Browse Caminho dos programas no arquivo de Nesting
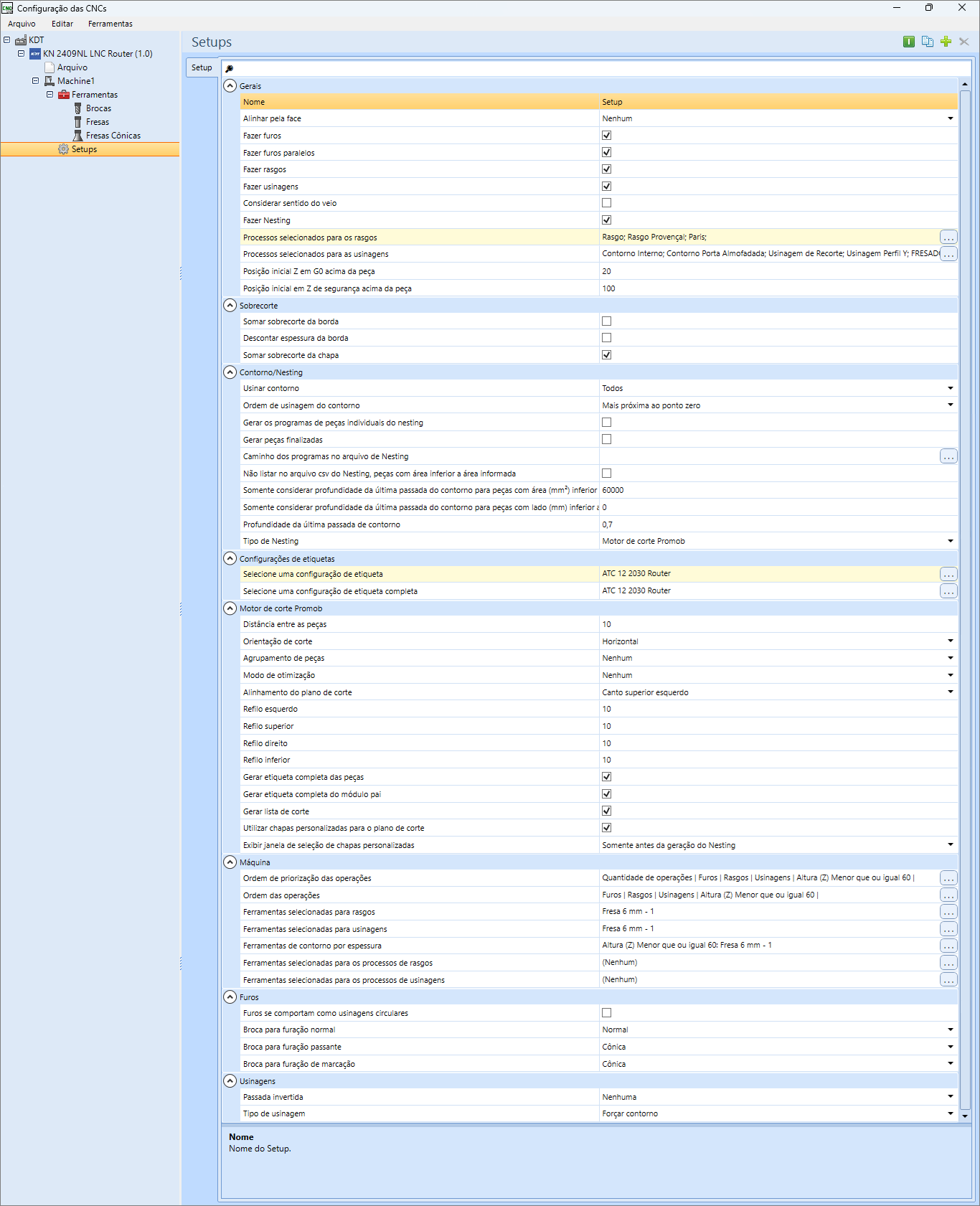The height and width of the screenshot is (1206, 980). pyautogui.click(x=948, y=456)
